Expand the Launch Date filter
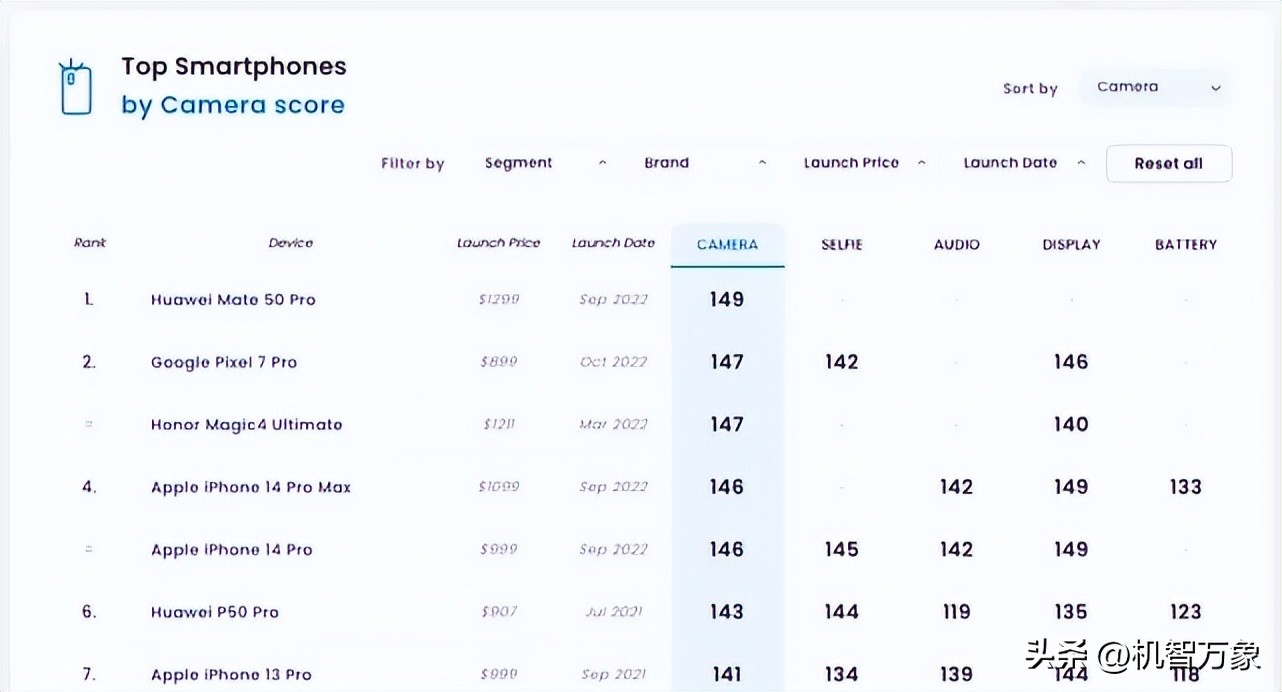Image resolution: width=1282 pixels, height=692 pixels. coord(1024,163)
